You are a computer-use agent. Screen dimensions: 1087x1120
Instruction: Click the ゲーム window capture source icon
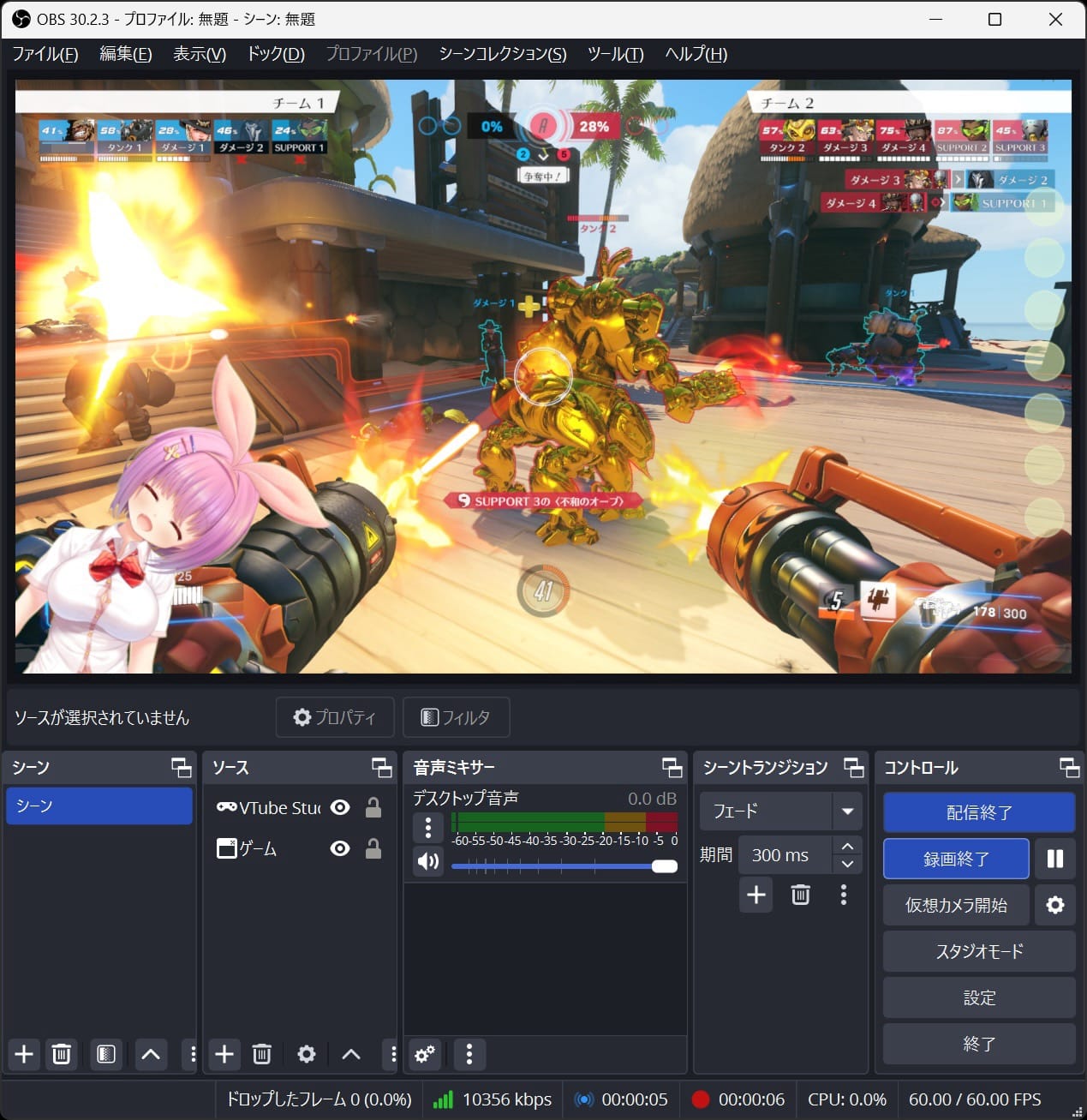point(226,848)
